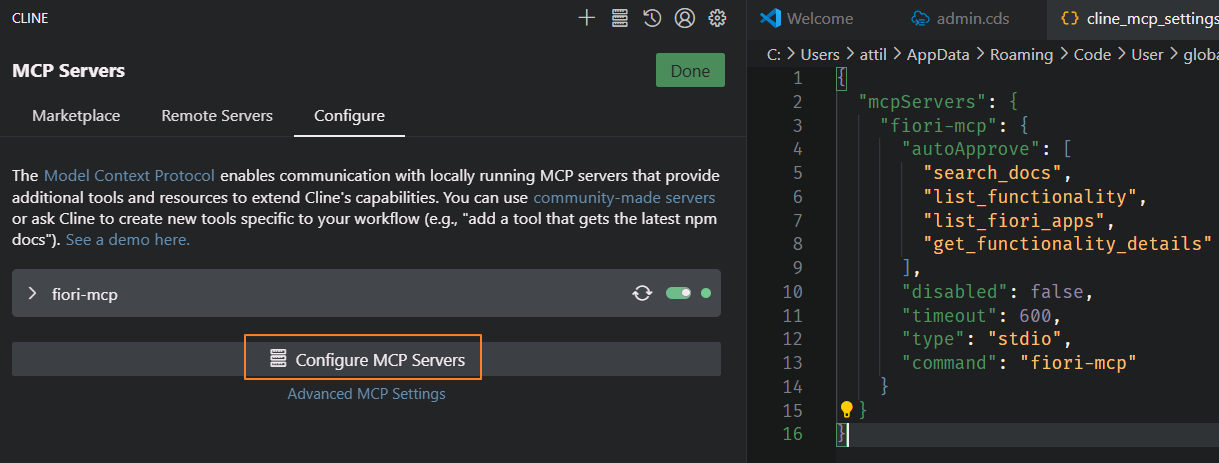The width and height of the screenshot is (1219, 463).
Task: Click the "mcpServers" key in editor
Action: click(x=923, y=101)
